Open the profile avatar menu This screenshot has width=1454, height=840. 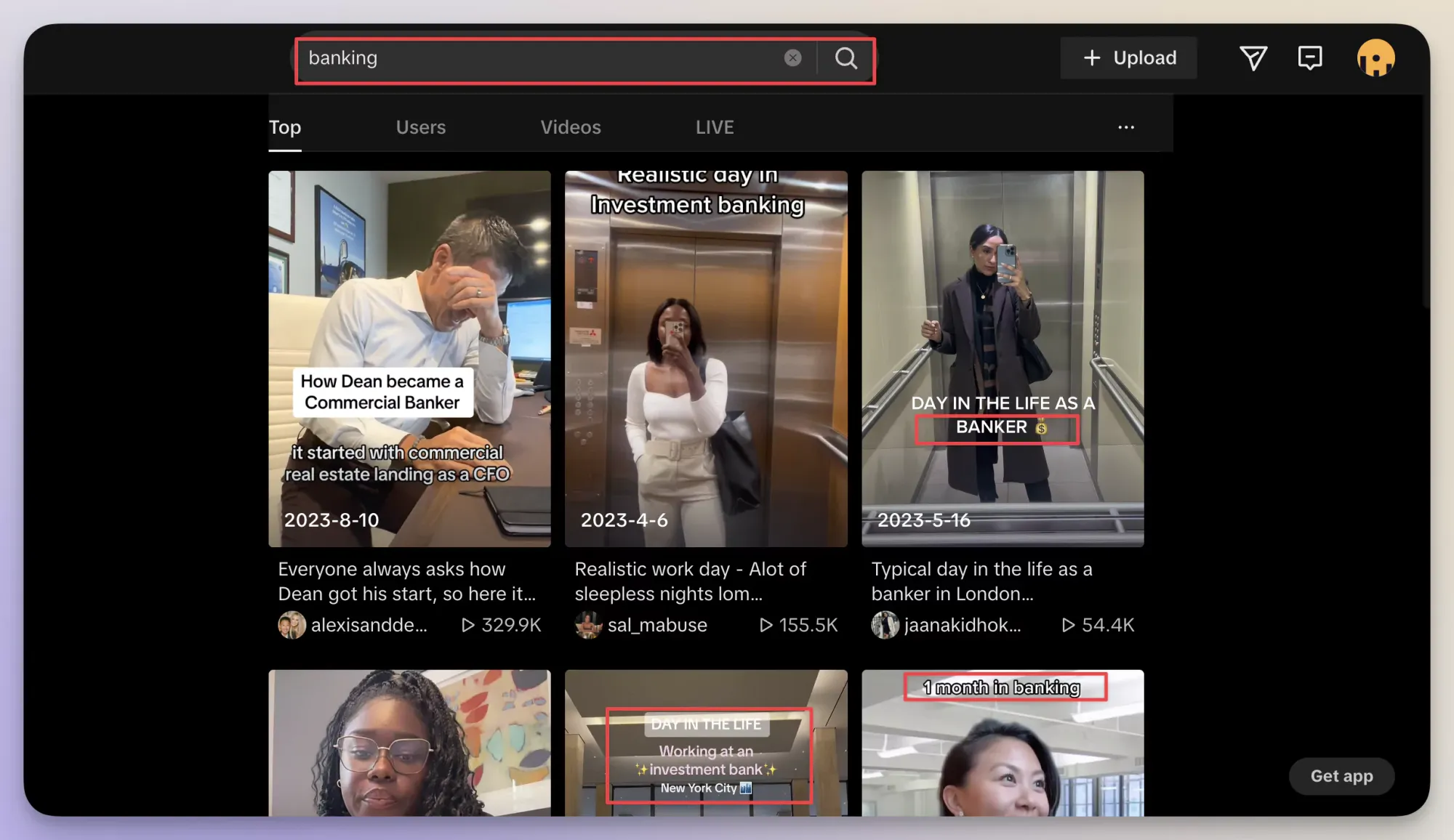click(x=1375, y=58)
